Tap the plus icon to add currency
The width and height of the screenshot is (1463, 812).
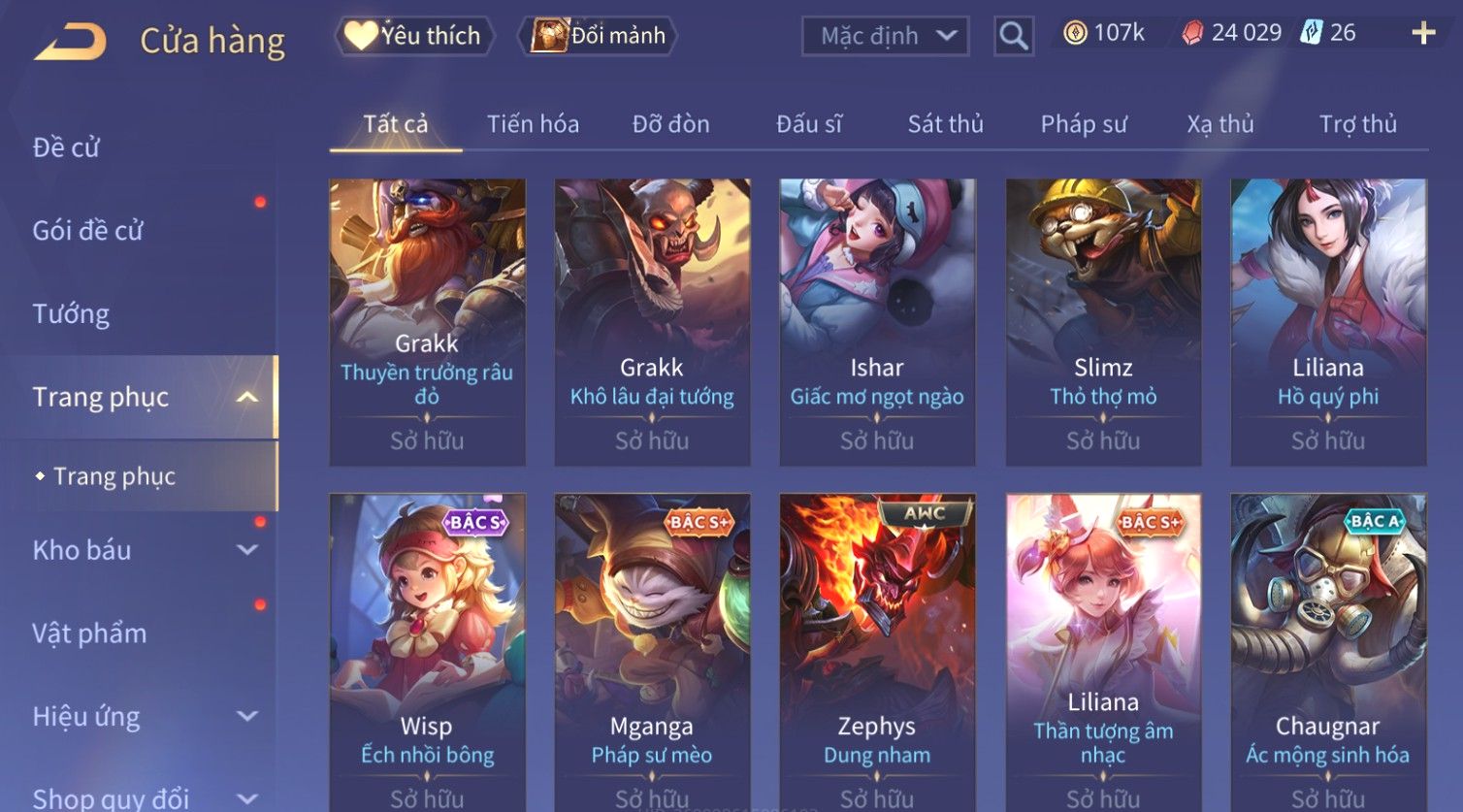click(1423, 34)
